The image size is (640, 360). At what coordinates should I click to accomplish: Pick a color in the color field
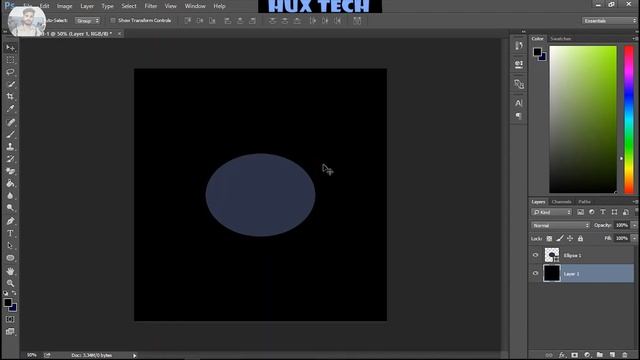[x=583, y=119]
